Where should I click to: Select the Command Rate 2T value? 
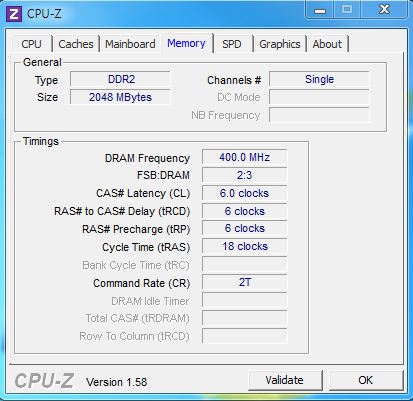244,282
